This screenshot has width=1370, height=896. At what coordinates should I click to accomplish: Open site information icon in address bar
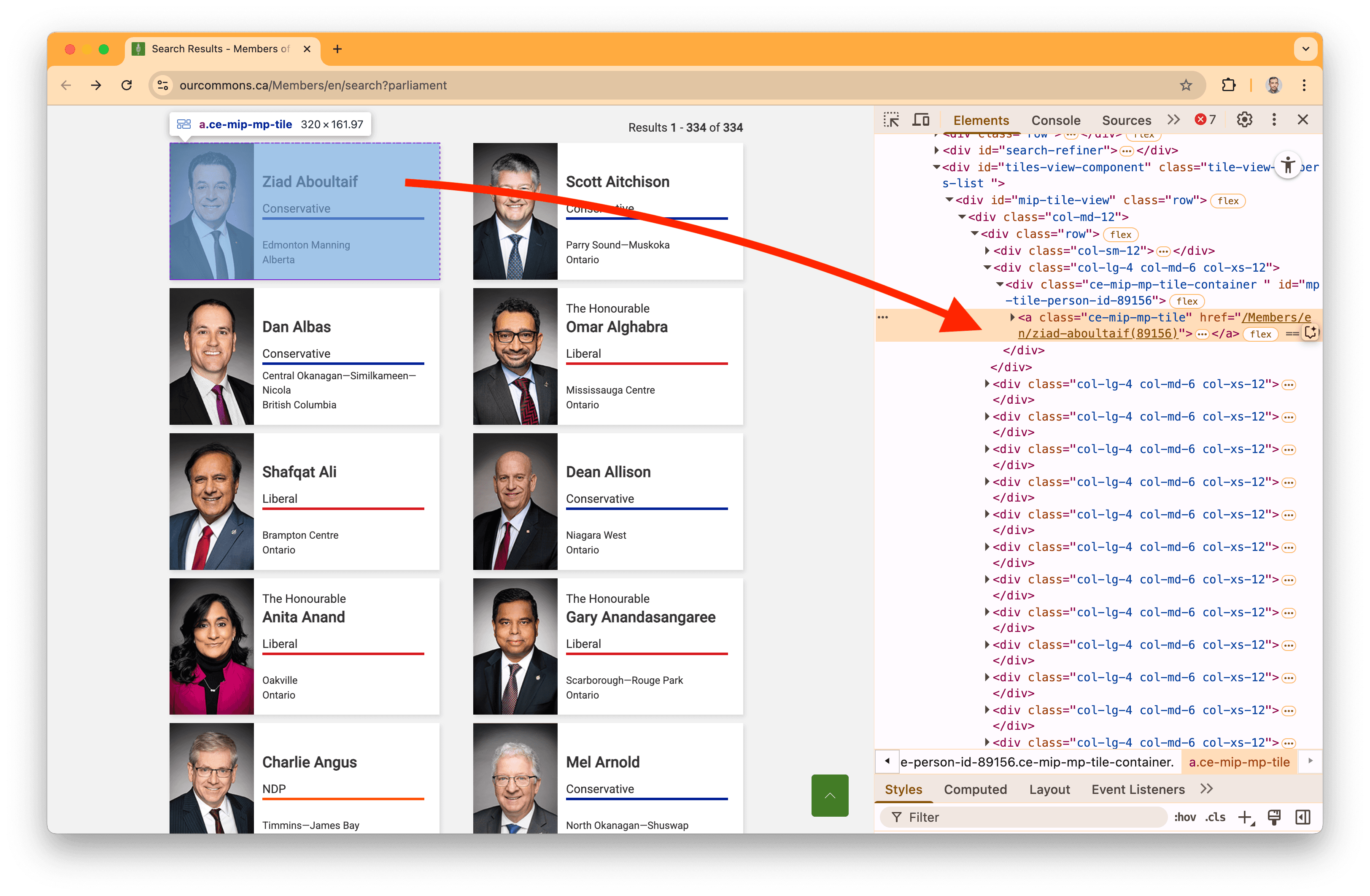click(163, 85)
